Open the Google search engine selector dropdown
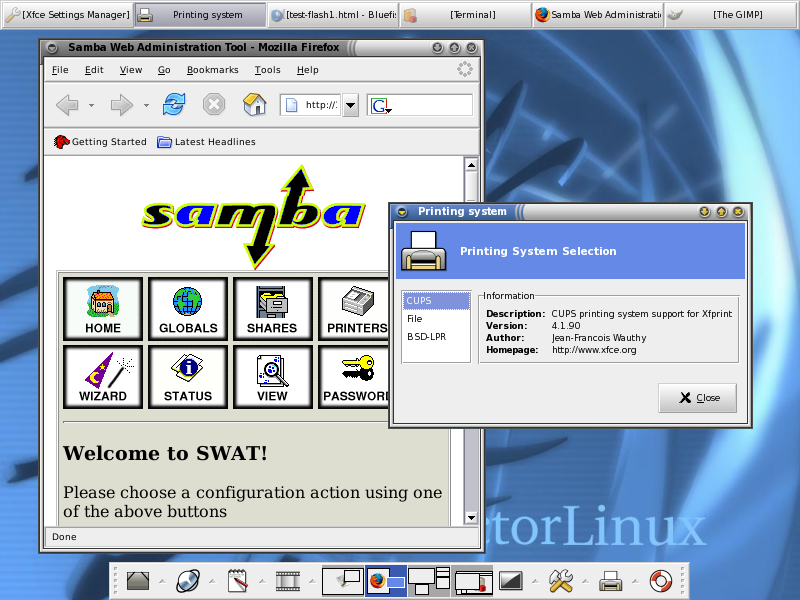Viewport: 800px width, 600px height. coord(381,106)
